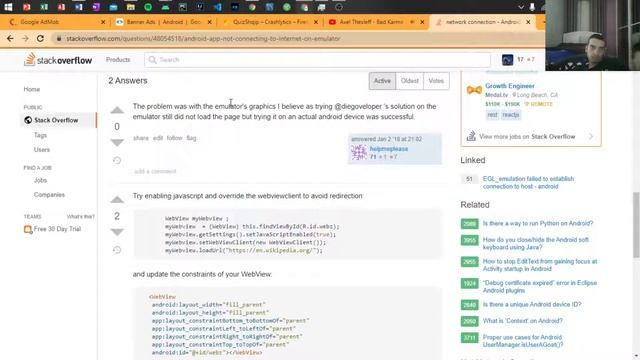Reload the current page
The image size is (640, 360).
[40, 38]
